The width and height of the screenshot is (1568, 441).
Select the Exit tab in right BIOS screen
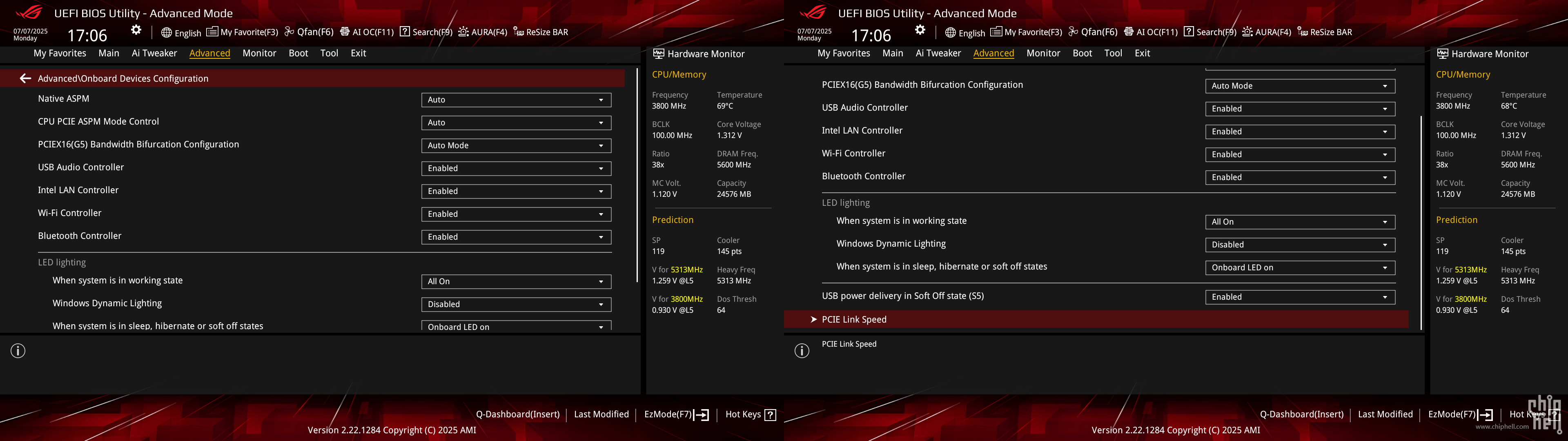(1143, 53)
